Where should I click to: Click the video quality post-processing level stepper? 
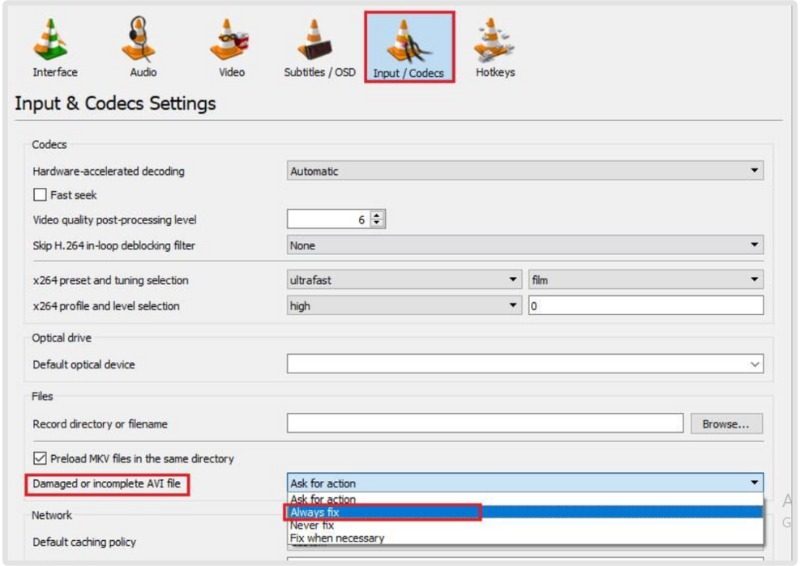point(378,219)
